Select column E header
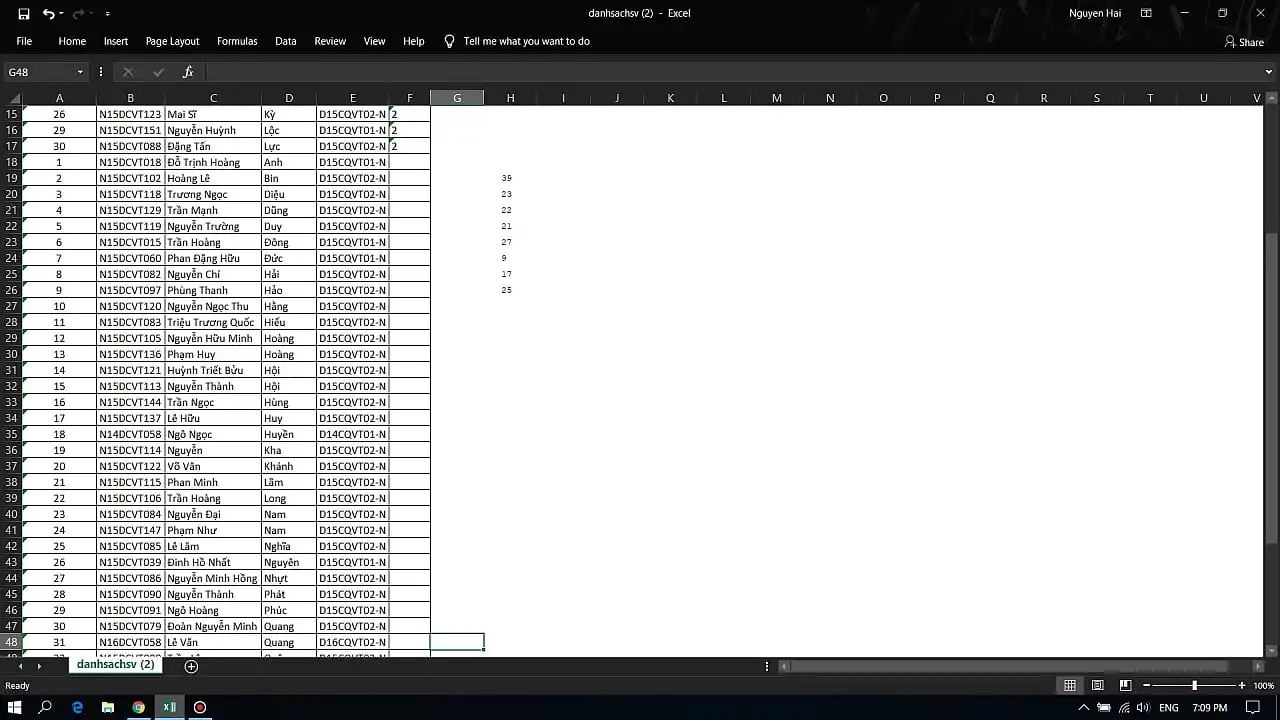This screenshot has width=1280, height=720. tap(353, 98)
